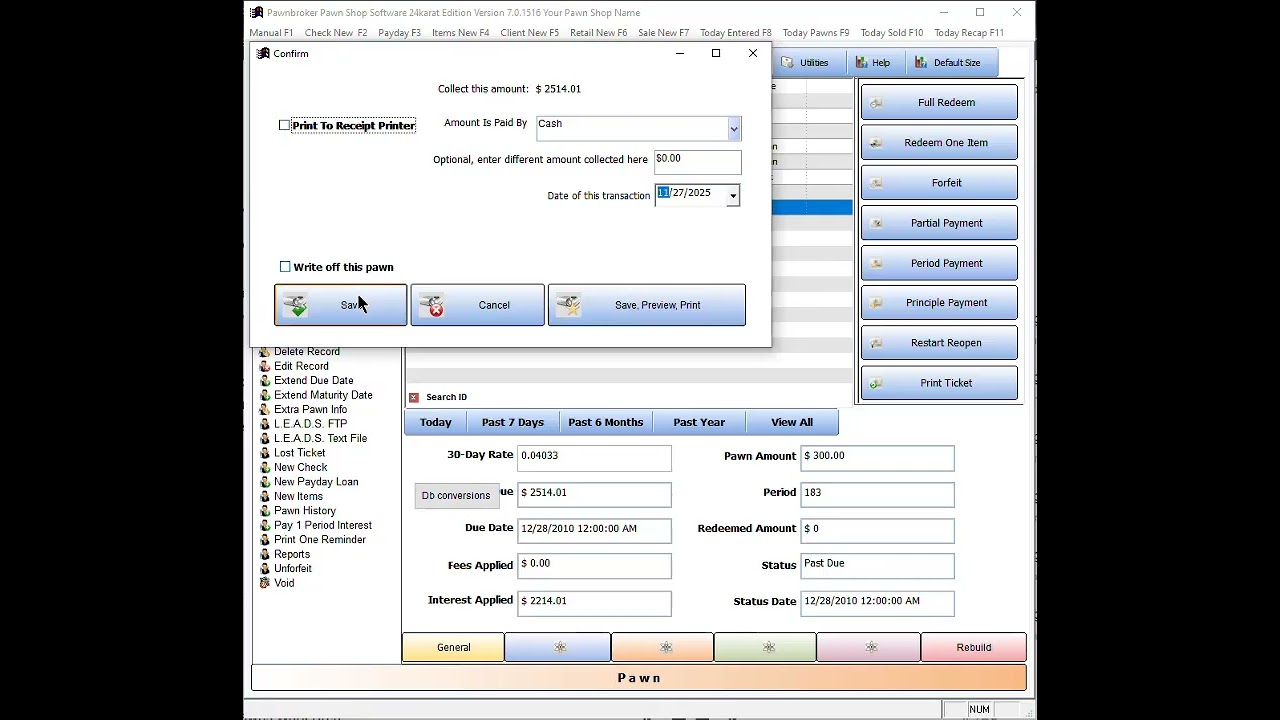
Task: Click the star icon on Save, Preview, Print
Action: coord(569,305)
